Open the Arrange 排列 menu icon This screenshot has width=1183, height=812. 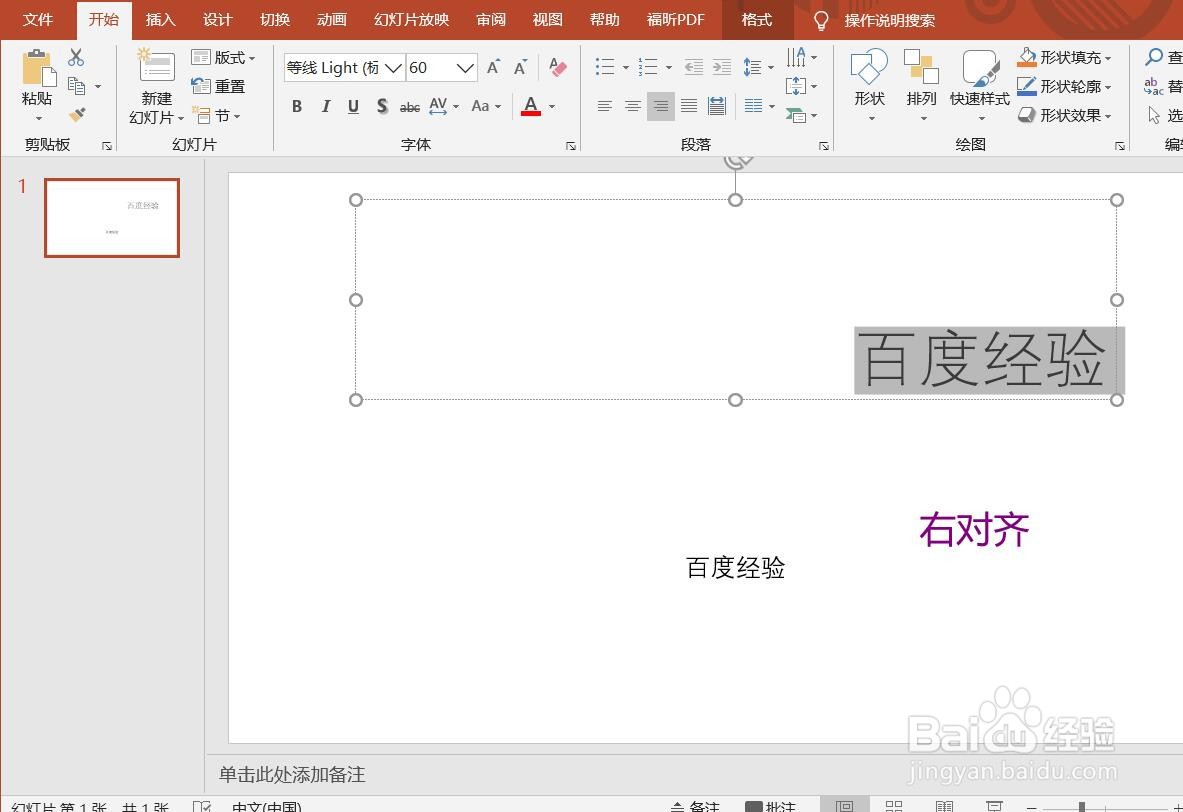pos(921,66)
